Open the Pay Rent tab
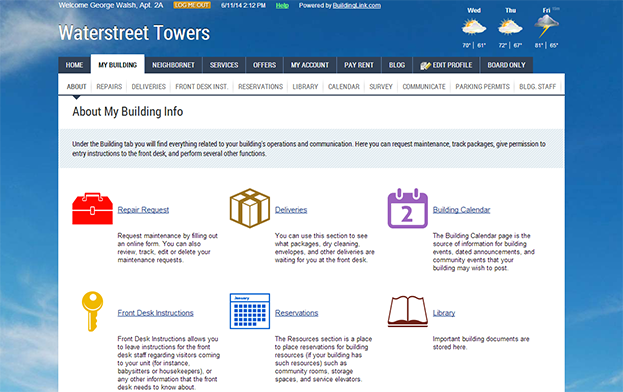The height and width of the screenshot is (392, 623). tap(359, 65)
